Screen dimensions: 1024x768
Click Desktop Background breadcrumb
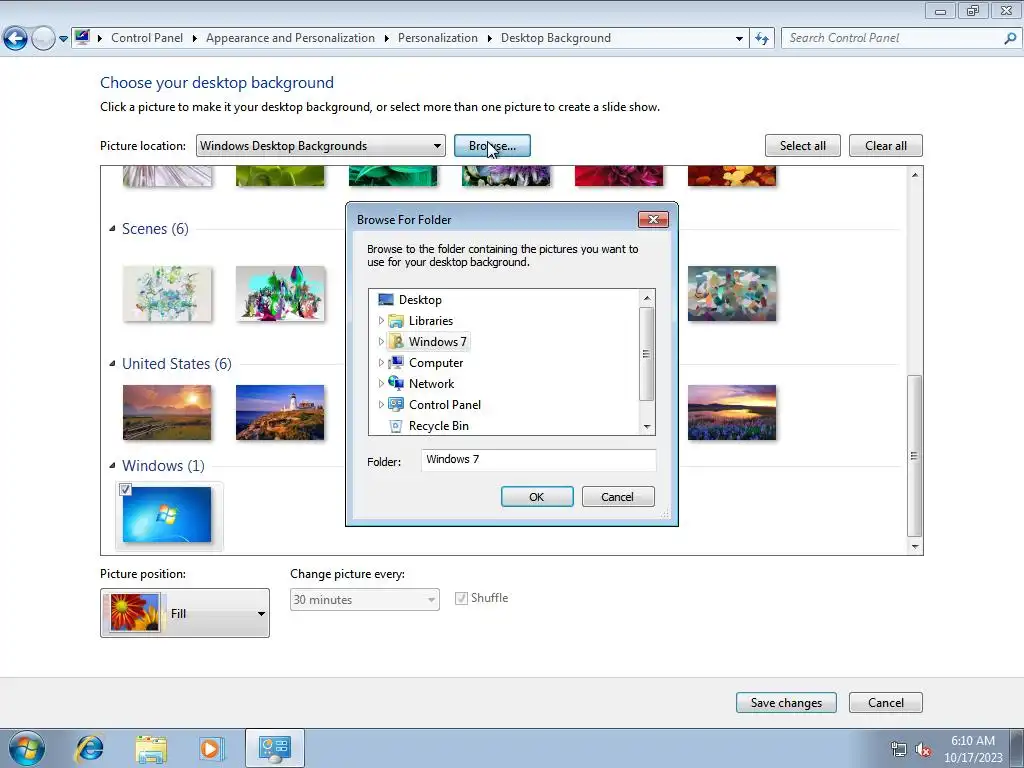556,38
